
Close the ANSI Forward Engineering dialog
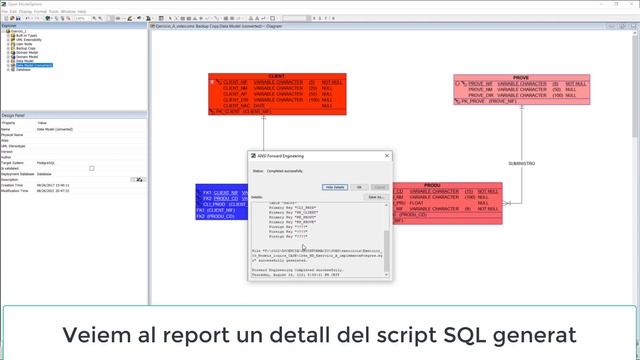click(x=387, y=156)
